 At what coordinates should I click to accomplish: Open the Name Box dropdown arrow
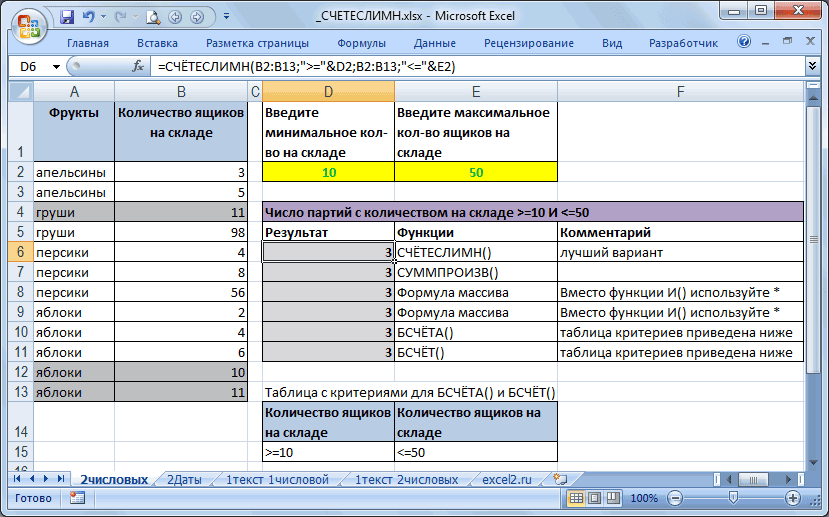click(56, 67)
